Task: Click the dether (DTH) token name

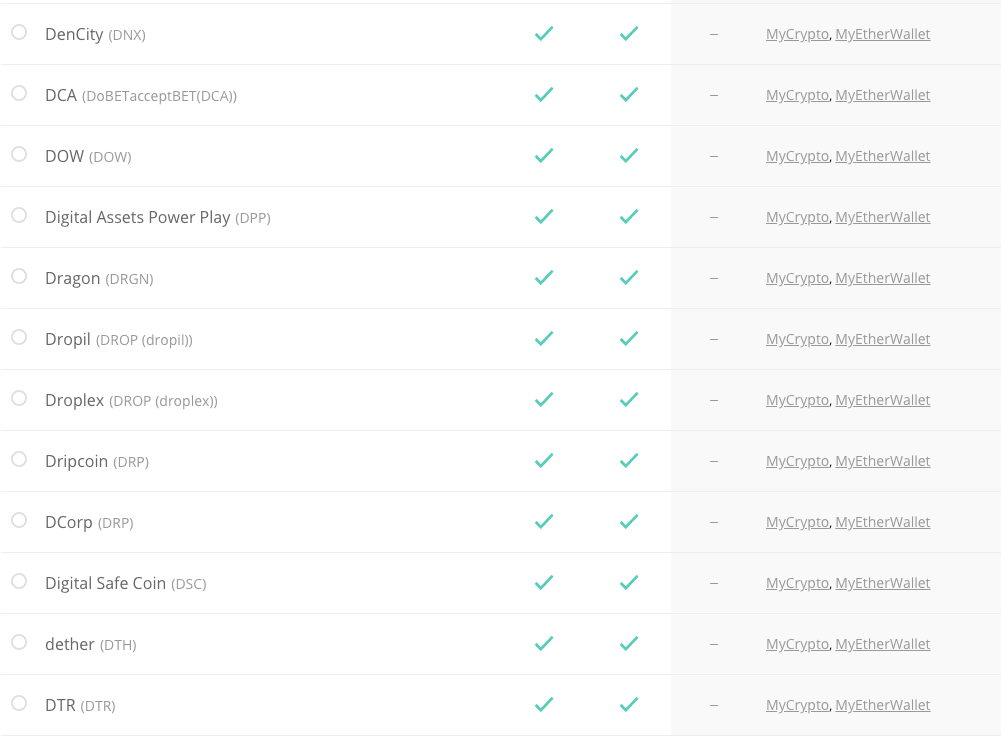Action: [x=90, y=644]
